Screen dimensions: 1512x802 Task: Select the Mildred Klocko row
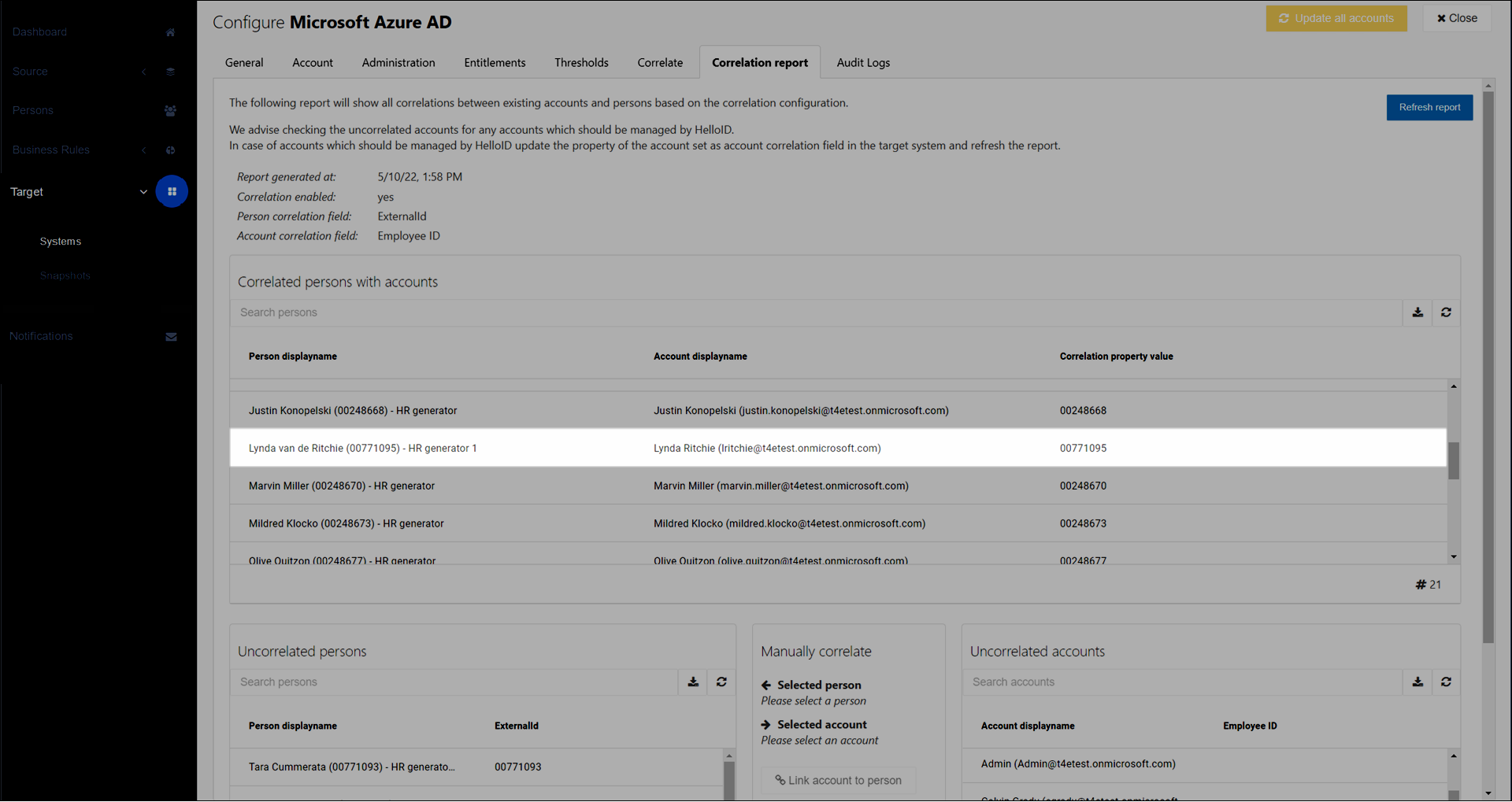click(838, 523)
